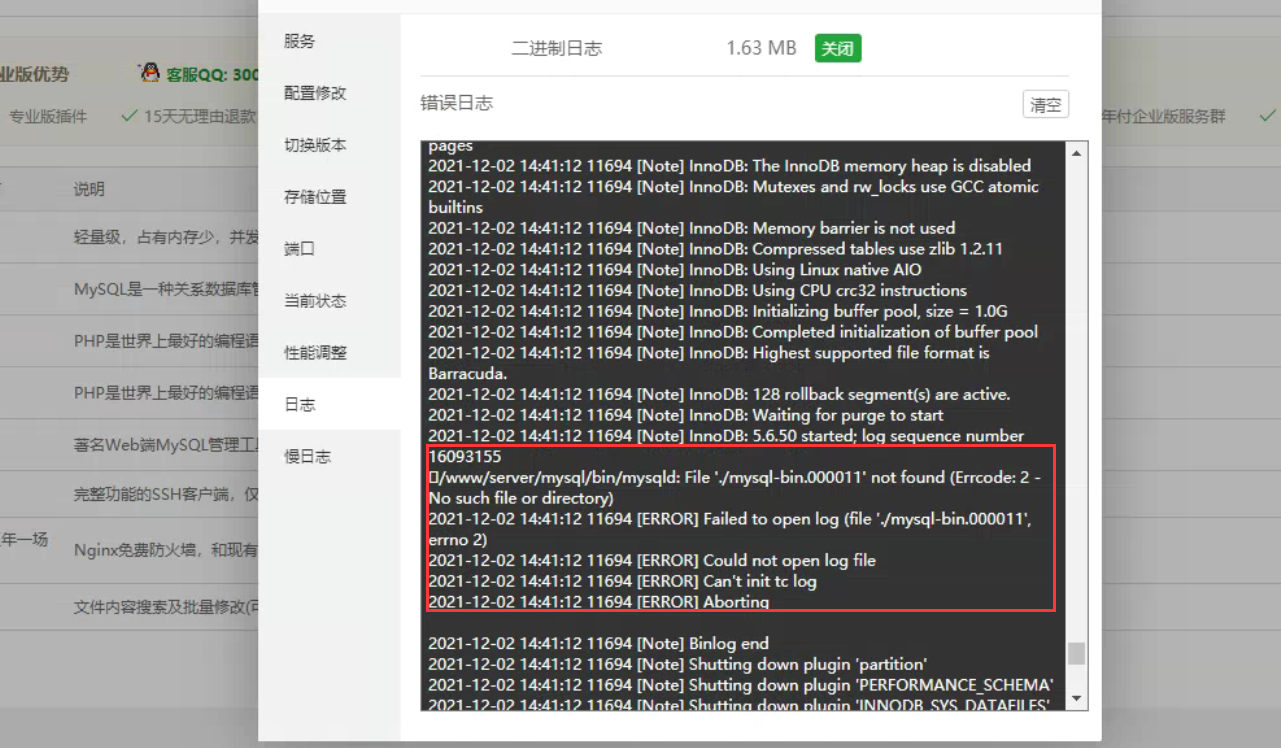The height and width of the screenshot is (748, 1281).
Task: Click the 错误日志 heading
Action: click(x=457, y=103)
